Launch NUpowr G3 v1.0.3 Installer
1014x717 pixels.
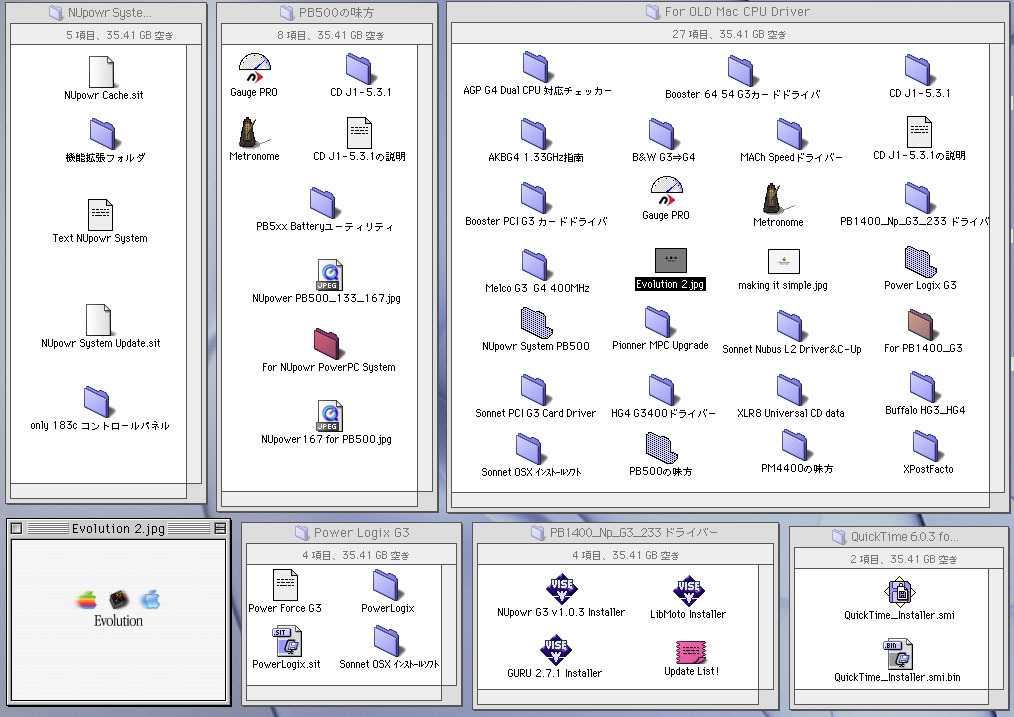click(560, 589)
